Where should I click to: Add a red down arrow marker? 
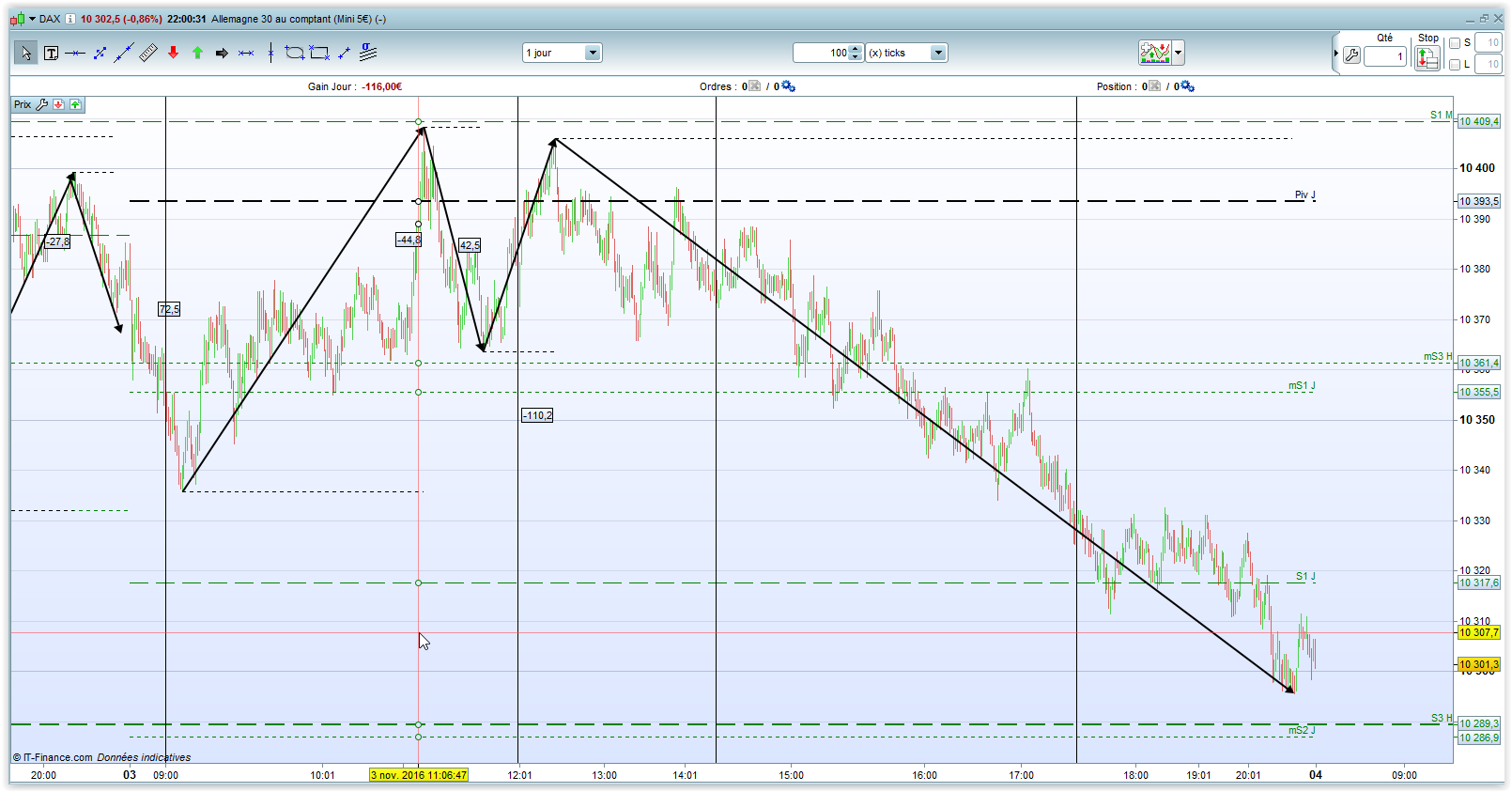tap(173, 54)
